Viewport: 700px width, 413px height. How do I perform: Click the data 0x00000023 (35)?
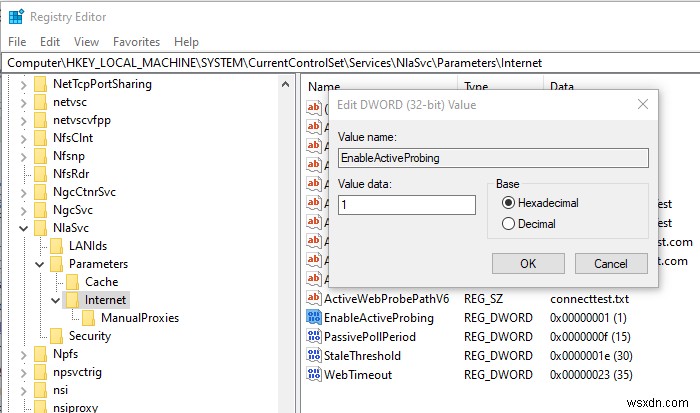coord(591,375)
